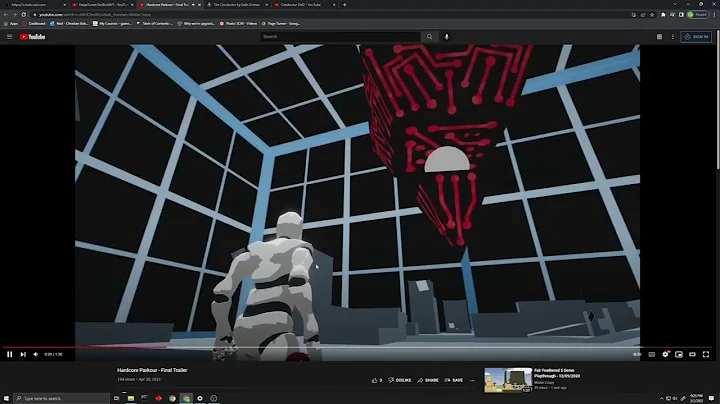
Task: Go forward in browser history
Action: (14, 15)
